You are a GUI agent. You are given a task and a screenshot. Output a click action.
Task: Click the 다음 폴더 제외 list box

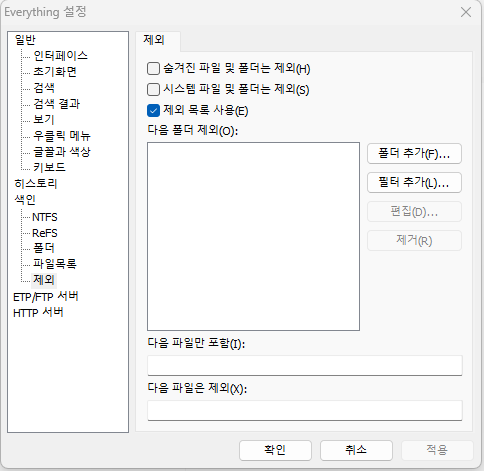tap(253, 237)
